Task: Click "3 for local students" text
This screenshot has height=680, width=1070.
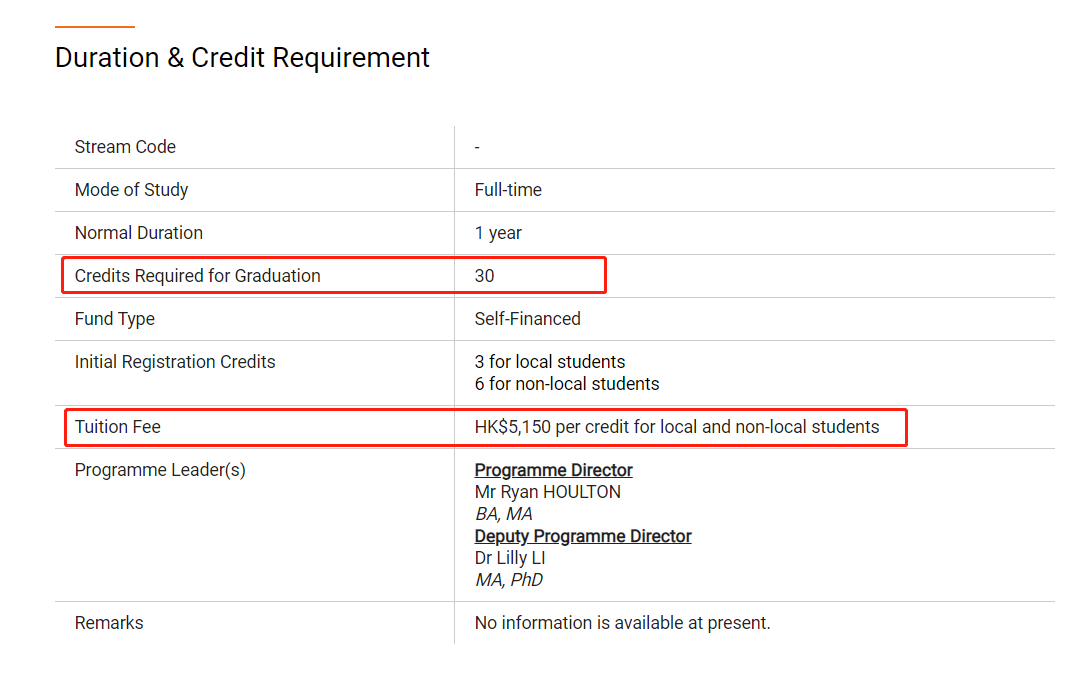Action: click(550, 362)
